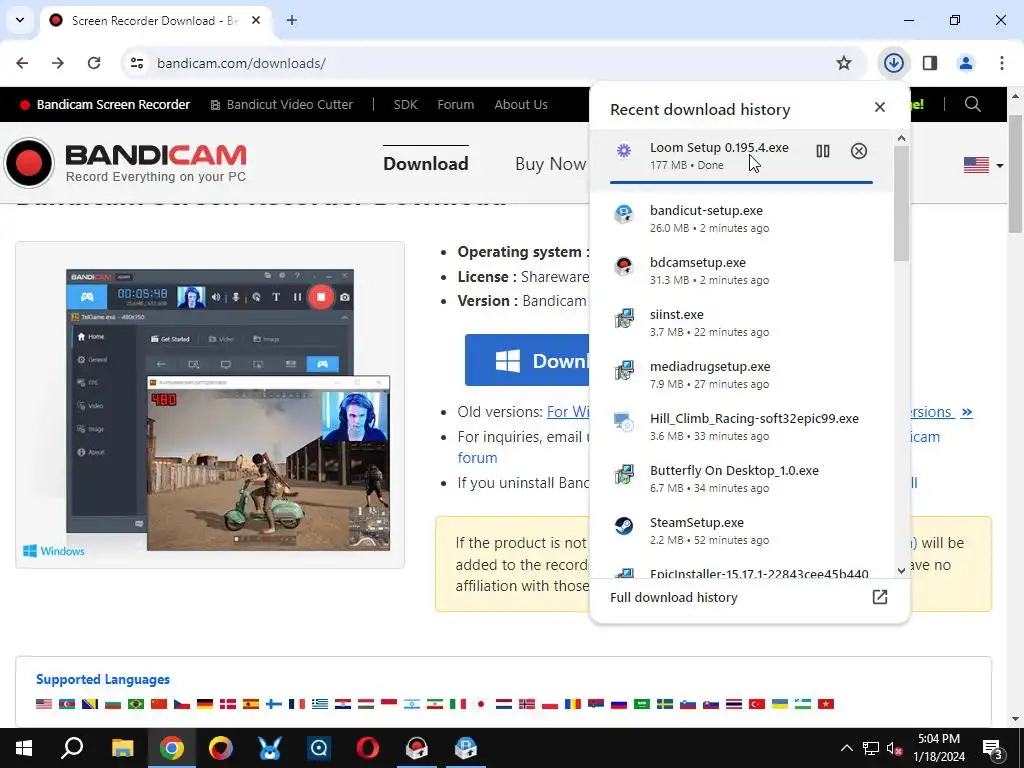Click the Loom Setup 0.195.4.exe file name
The width and height of the screenshot is (1024, 768).
(719, 148)
